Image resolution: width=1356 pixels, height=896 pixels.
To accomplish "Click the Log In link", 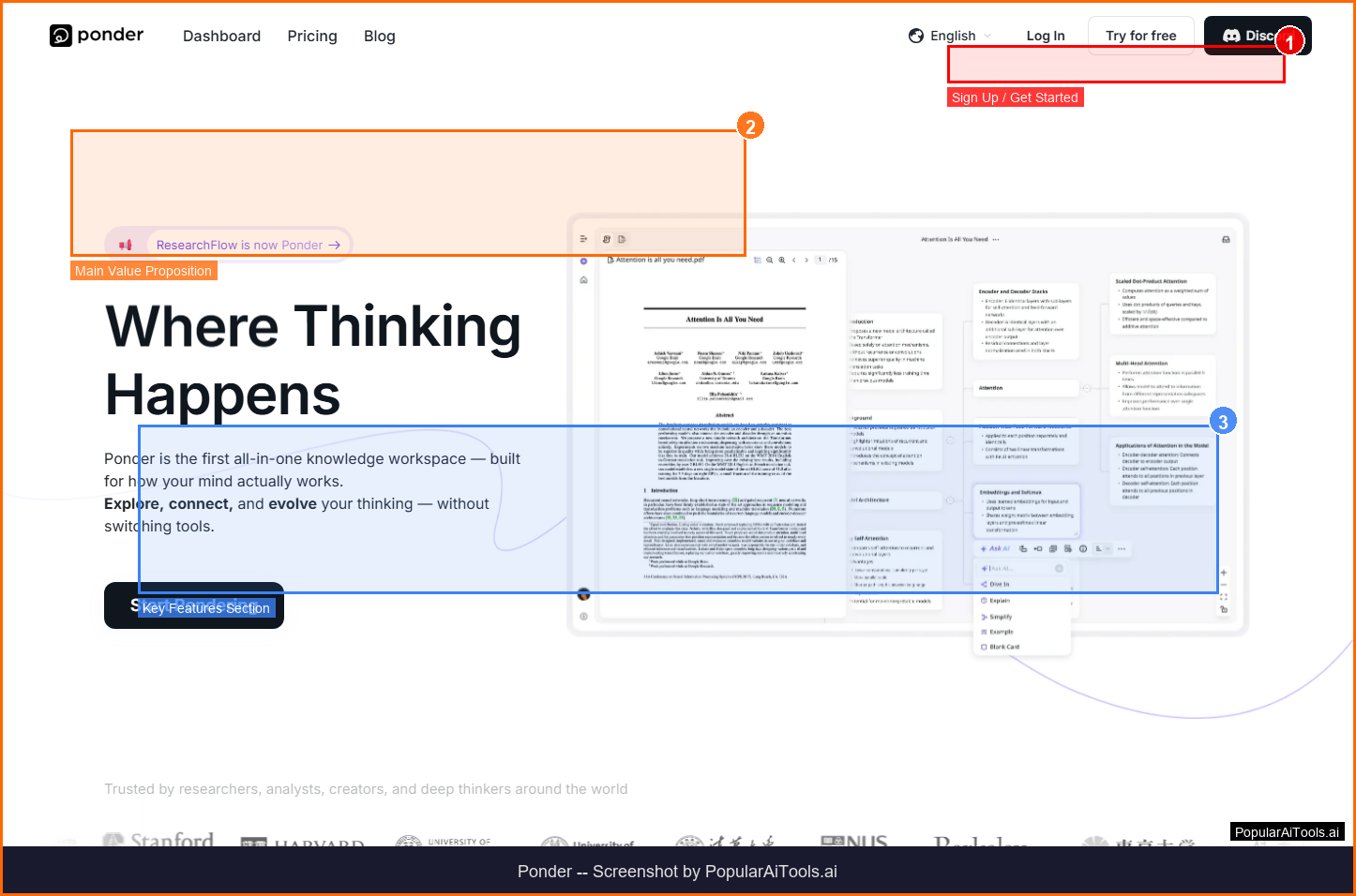I will point(1045,36).
